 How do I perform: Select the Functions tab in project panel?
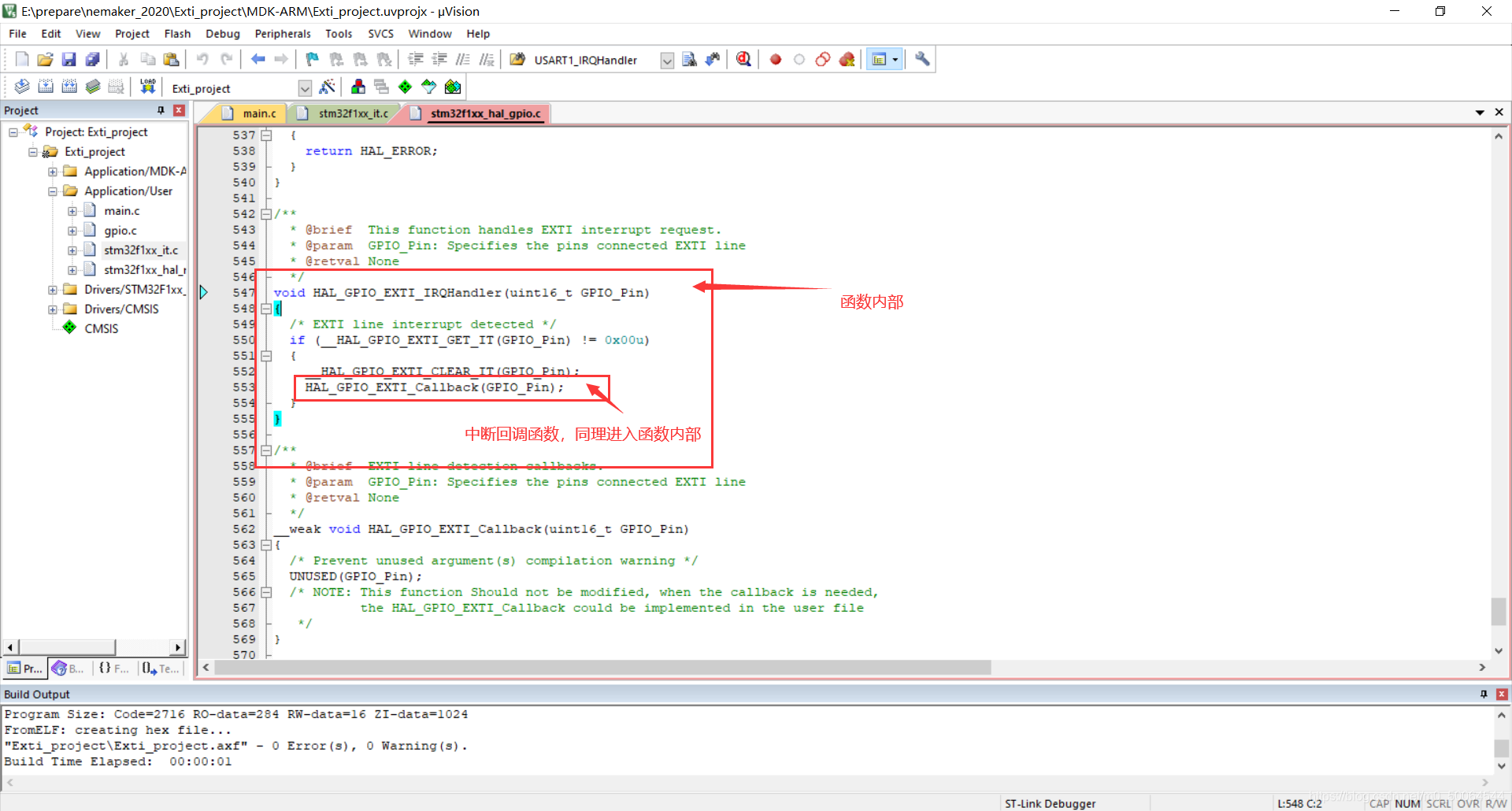coord(114,668)
